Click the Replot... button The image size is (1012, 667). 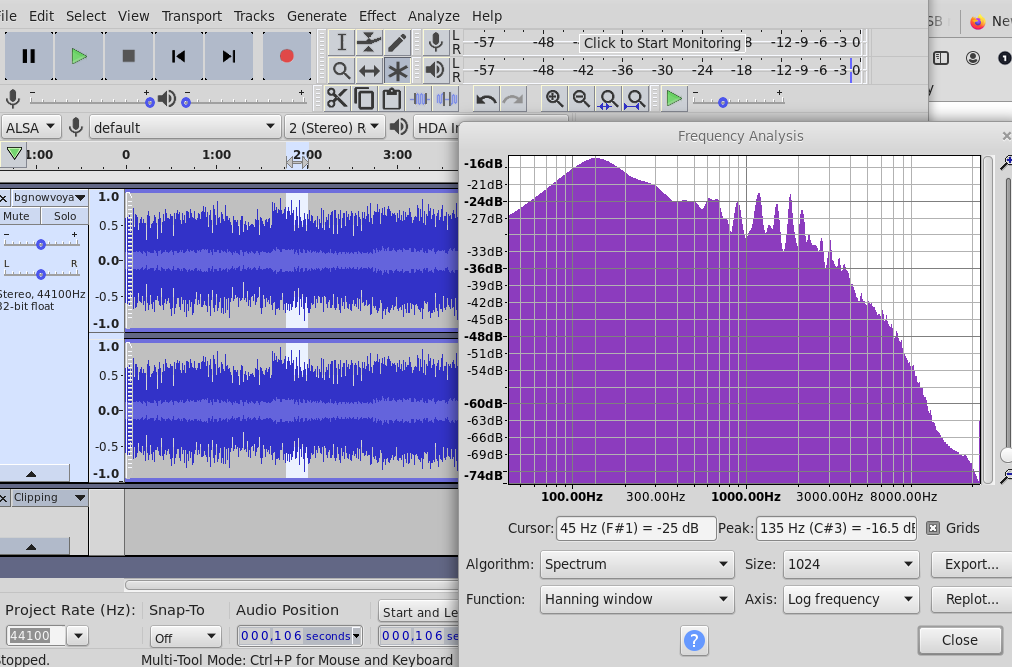coord(971,599)
